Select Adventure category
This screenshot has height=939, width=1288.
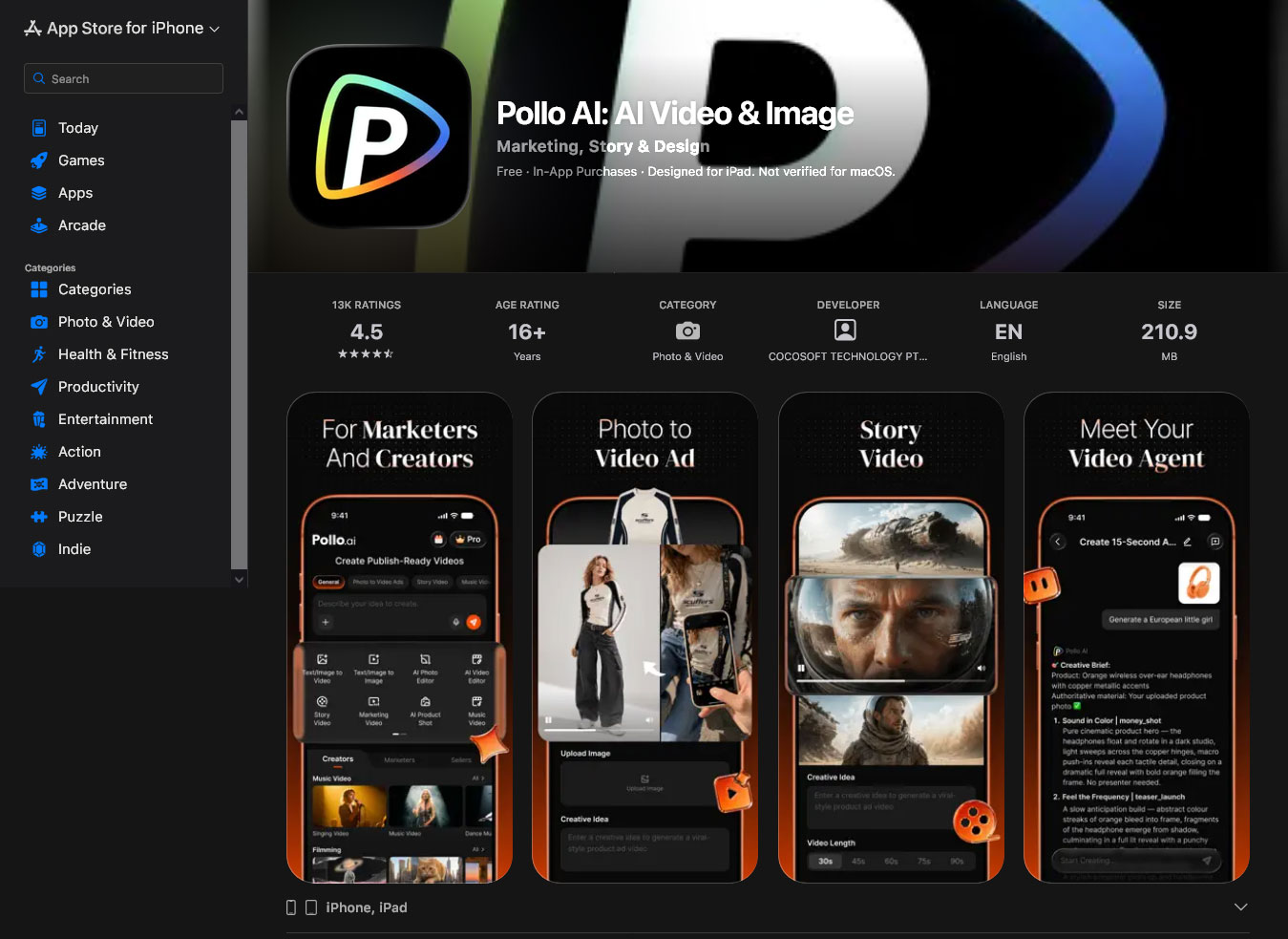(x=93, y=484)
